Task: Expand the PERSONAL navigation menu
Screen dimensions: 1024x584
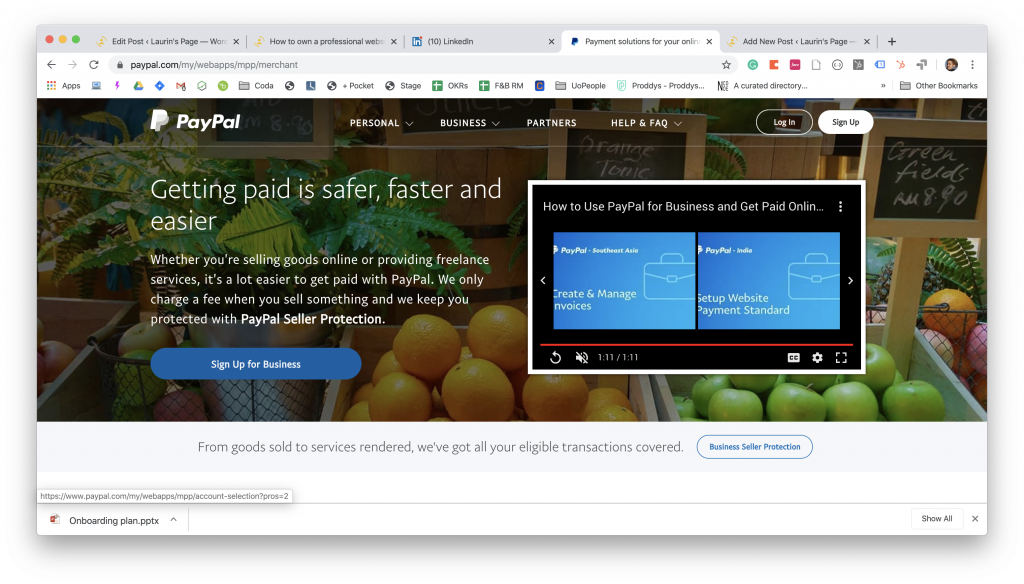Action: (381, 123)
